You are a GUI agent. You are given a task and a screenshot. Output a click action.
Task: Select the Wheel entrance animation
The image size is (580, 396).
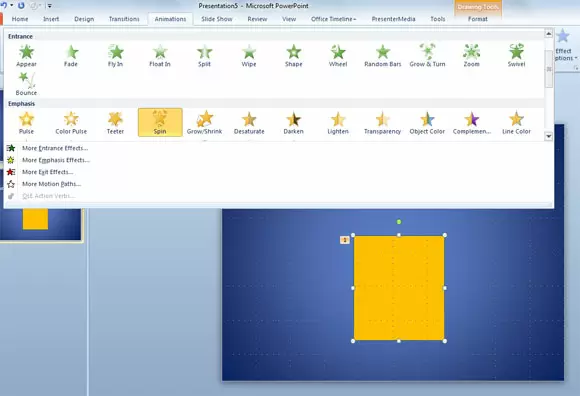[338, 55]
